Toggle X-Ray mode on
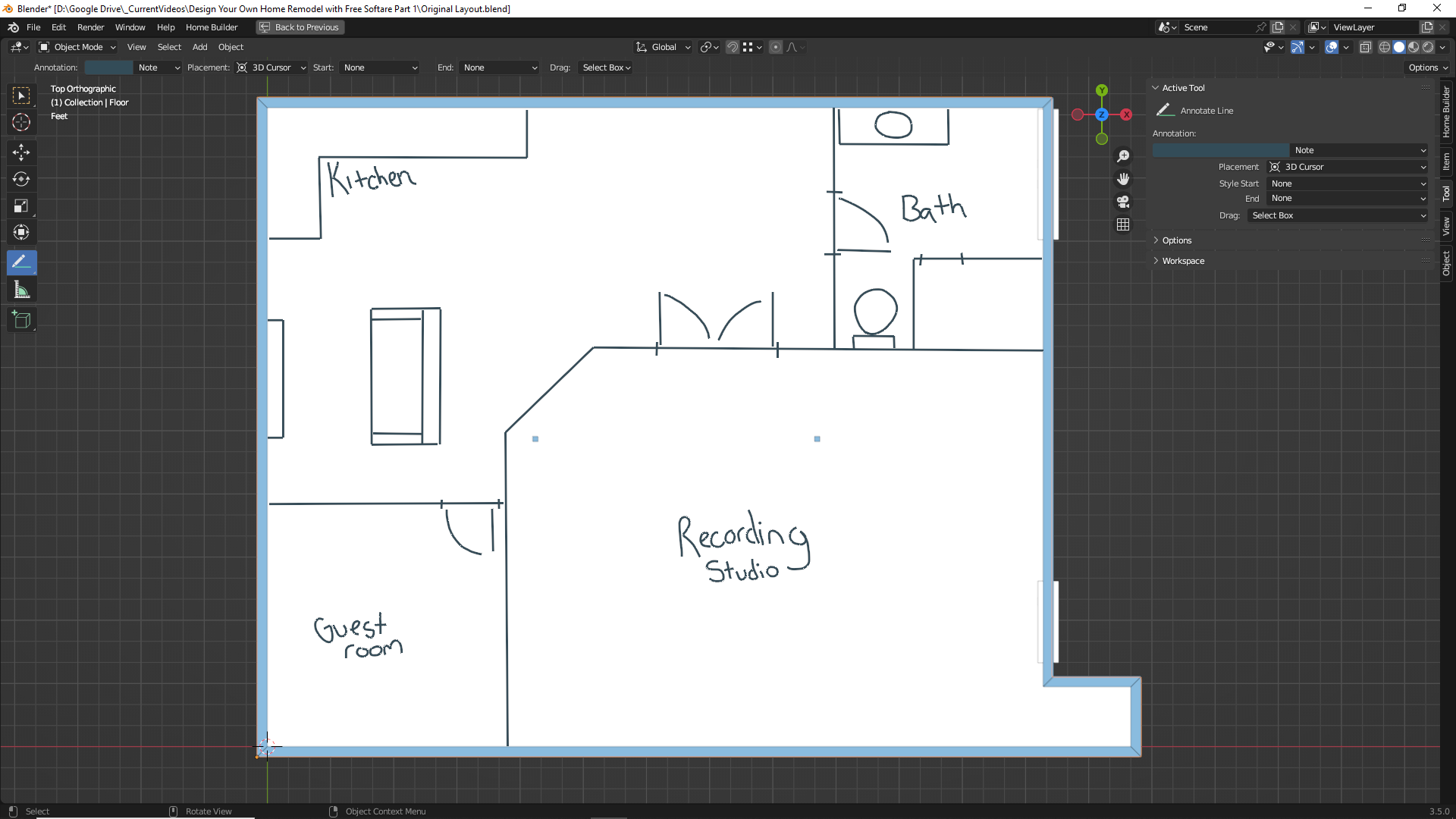The width and height of the screenshot is (1456, 819). coord(1366,46)
